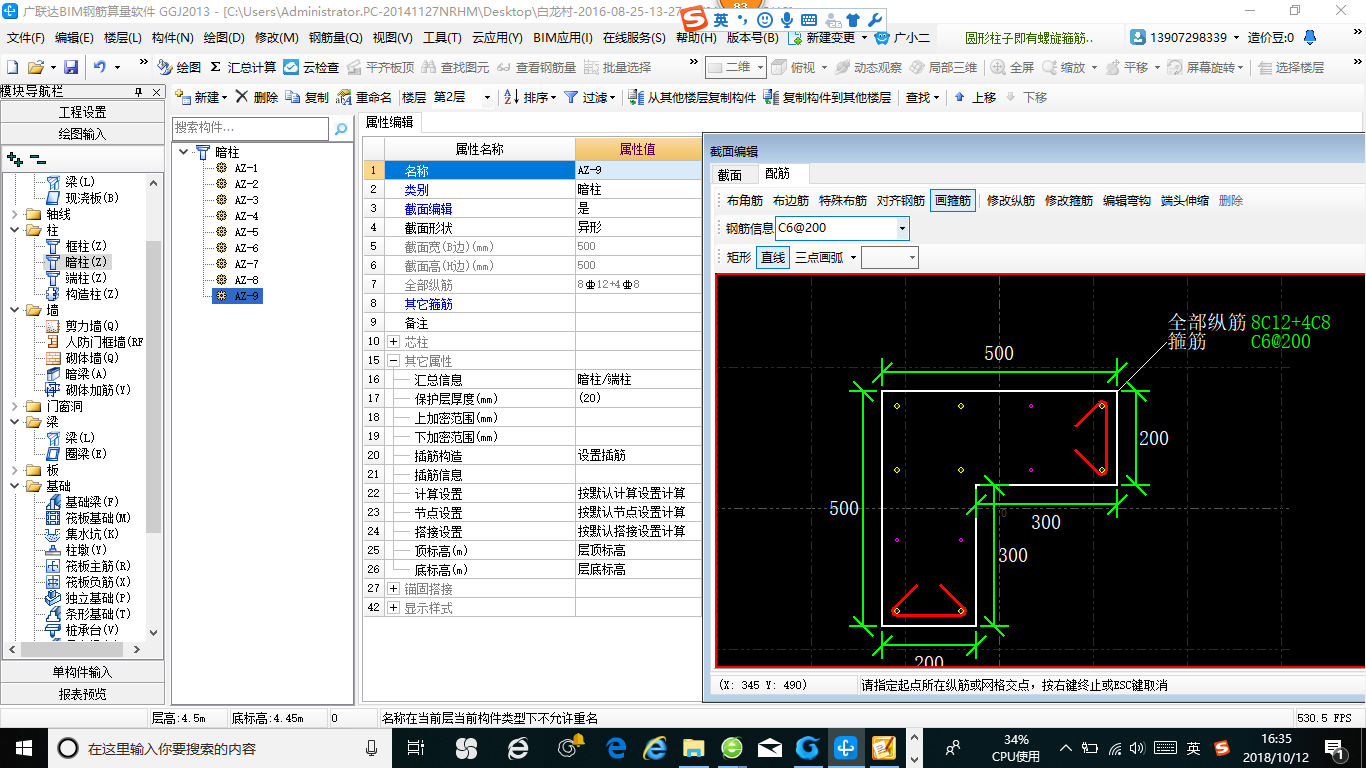
Task: Expand the 轴线 tree node
Action: (13, 214)
